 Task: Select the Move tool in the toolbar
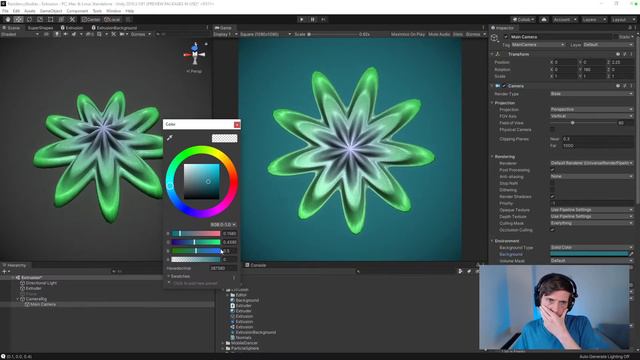[x=18, y=19]
